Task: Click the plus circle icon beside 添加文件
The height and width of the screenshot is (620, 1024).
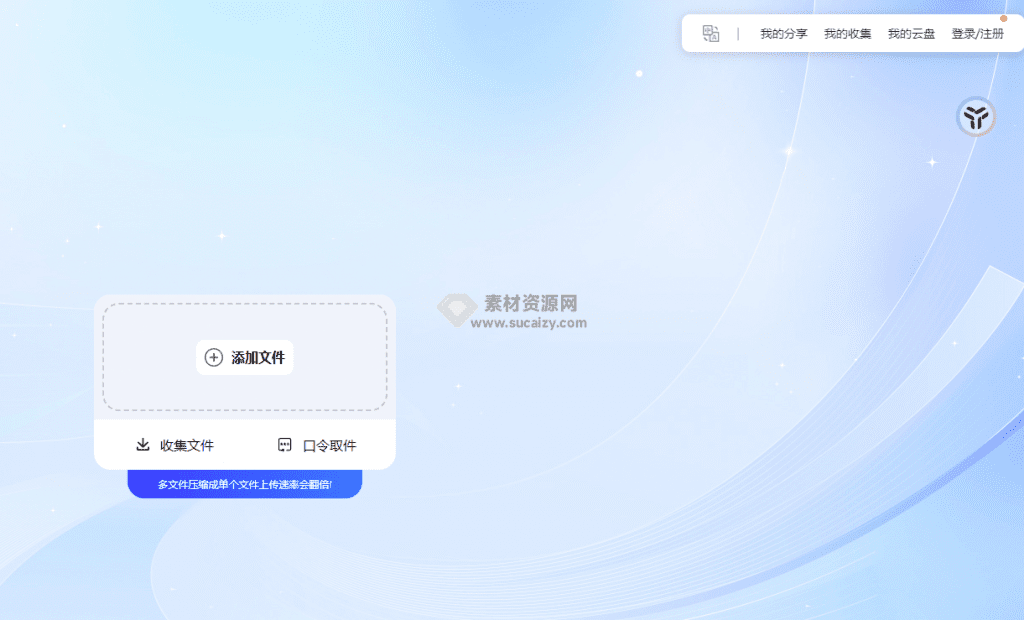Action: 214,357
